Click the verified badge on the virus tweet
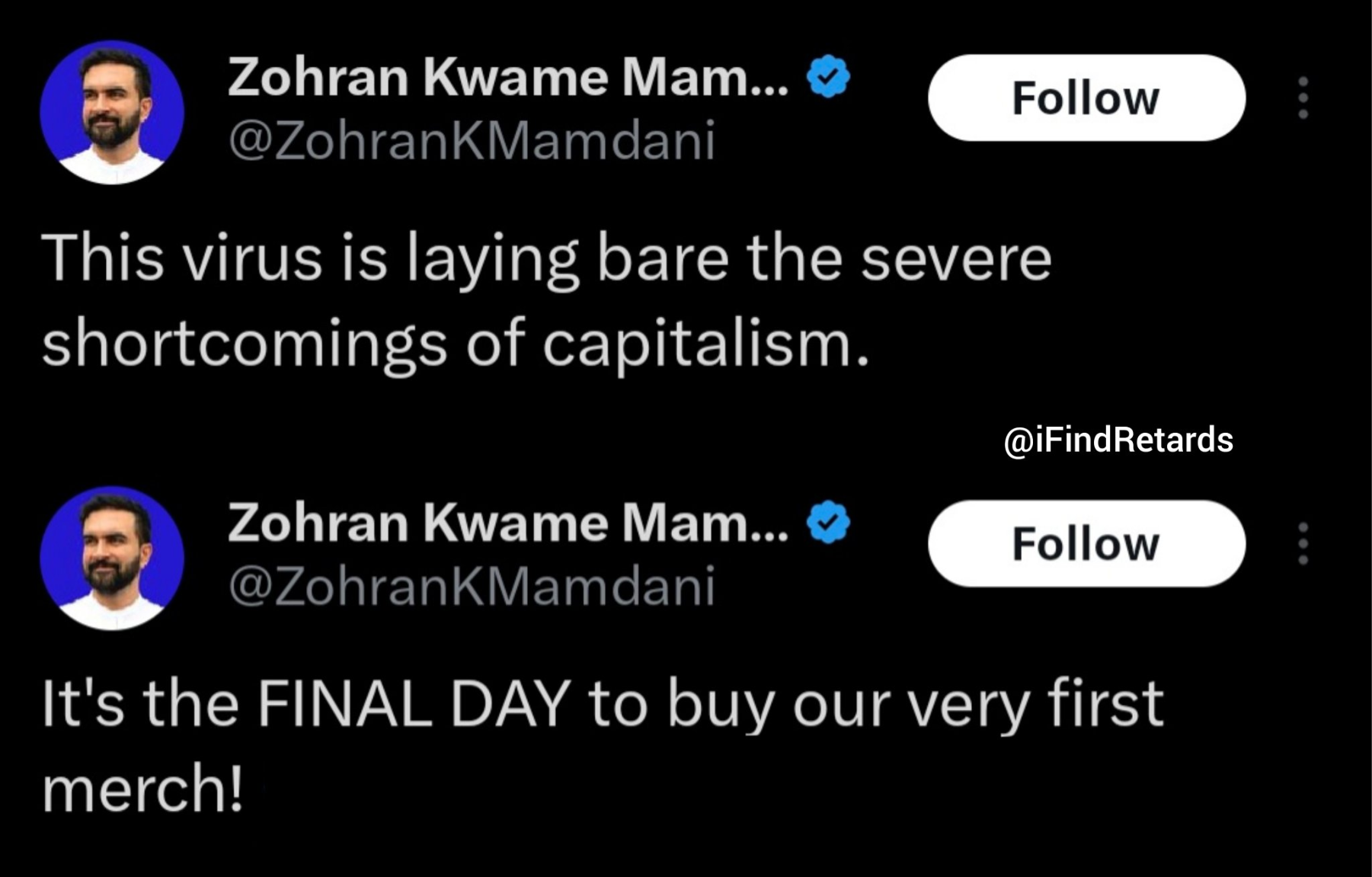Image resolution: width=1372 pixels, height=877 pixels. [828, 76]
